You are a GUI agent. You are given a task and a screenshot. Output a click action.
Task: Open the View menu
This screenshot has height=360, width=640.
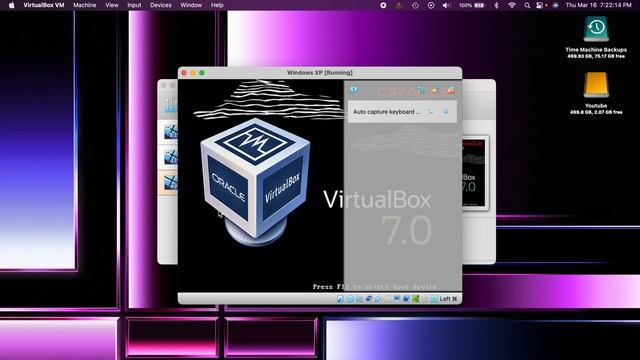[111, 5]
